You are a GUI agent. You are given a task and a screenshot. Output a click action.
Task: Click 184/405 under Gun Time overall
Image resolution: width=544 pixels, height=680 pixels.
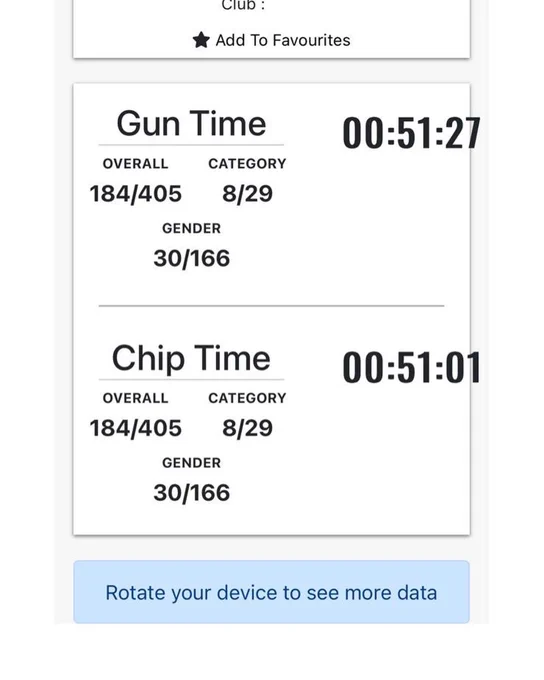click(135, 193)
